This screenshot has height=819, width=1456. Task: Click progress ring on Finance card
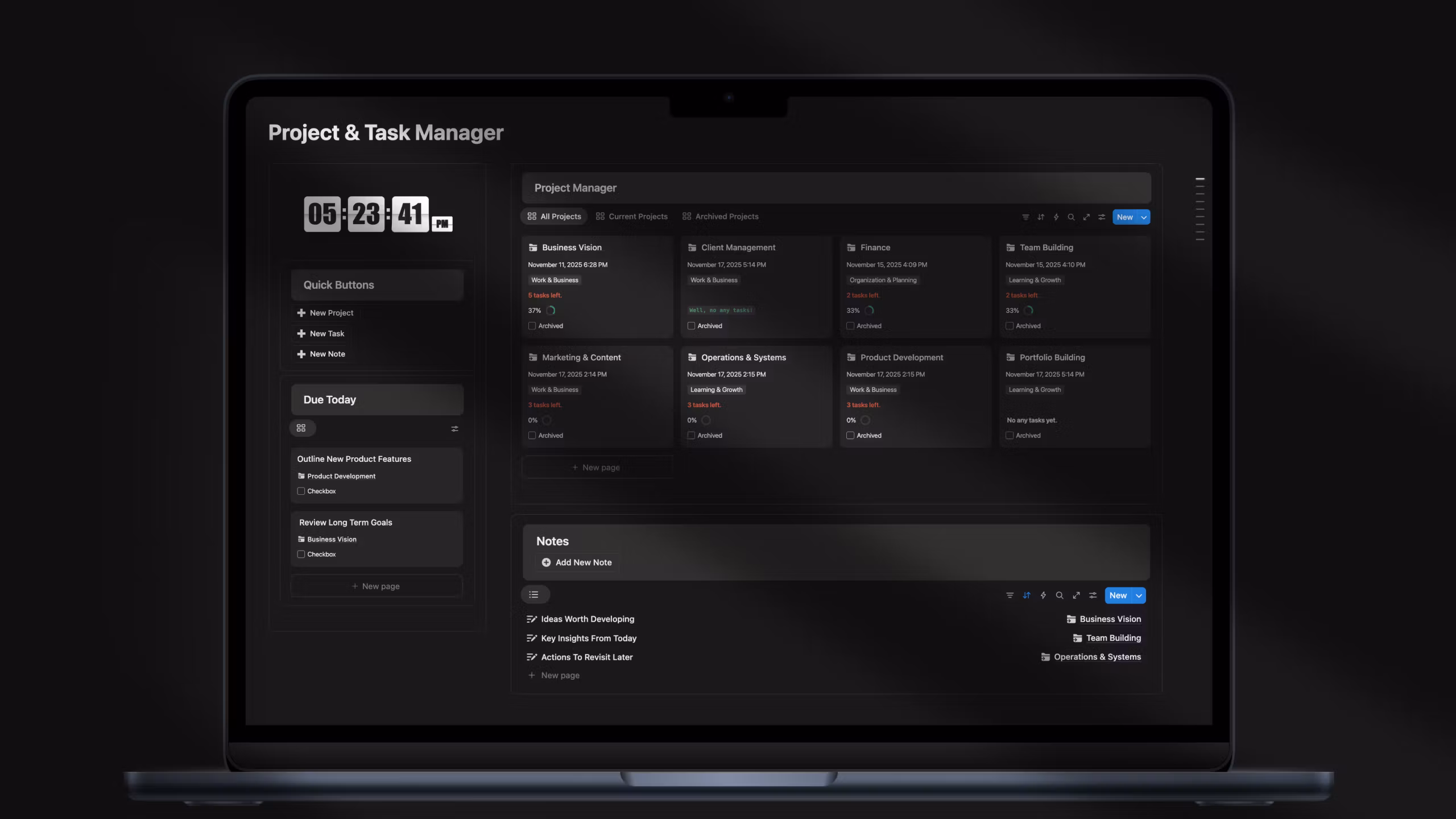click(869, 311)
